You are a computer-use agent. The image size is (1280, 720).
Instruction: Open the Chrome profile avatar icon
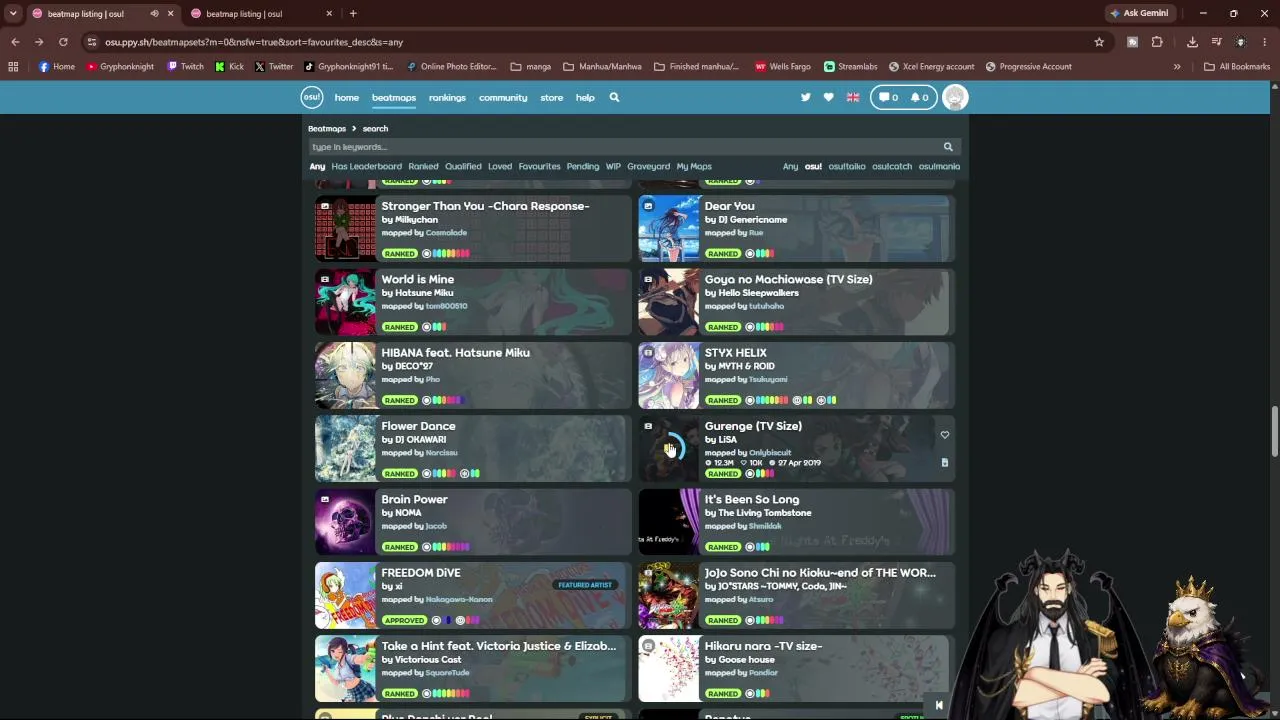(x=1240, y=42)
